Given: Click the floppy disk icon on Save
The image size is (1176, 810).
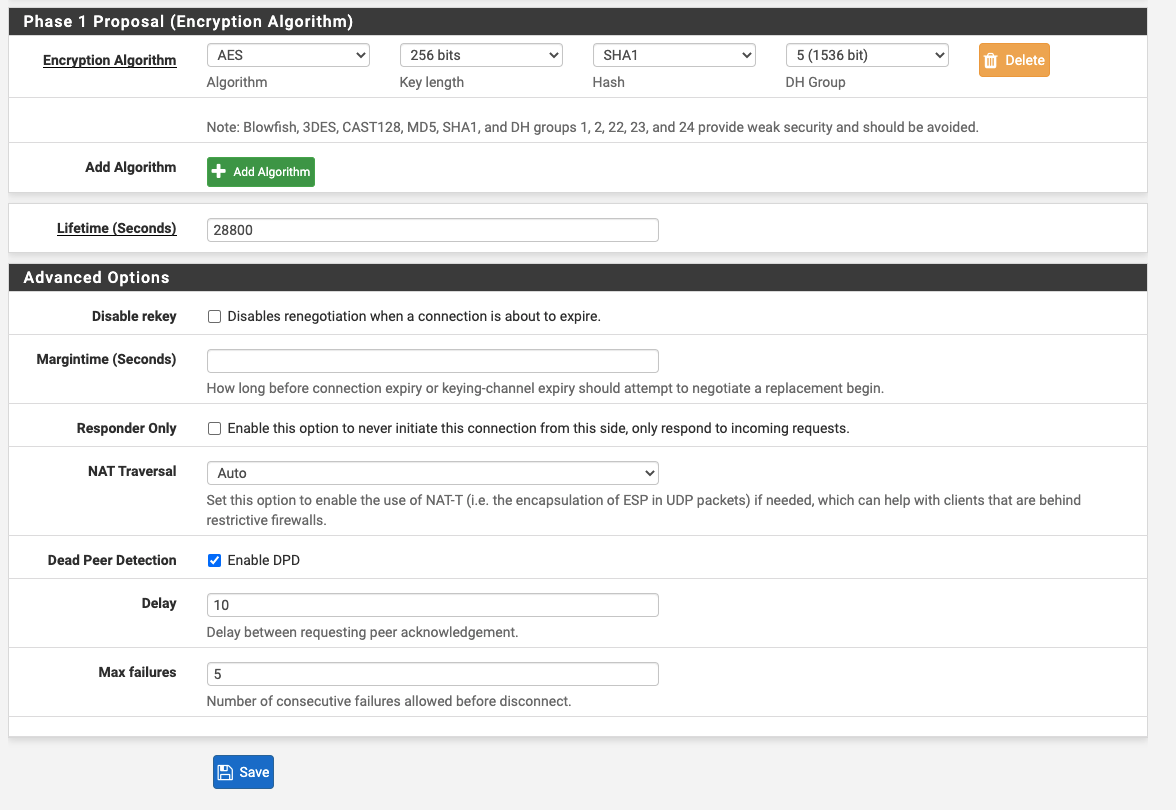Looking at the screenshot, I should (x=225, y=772).
